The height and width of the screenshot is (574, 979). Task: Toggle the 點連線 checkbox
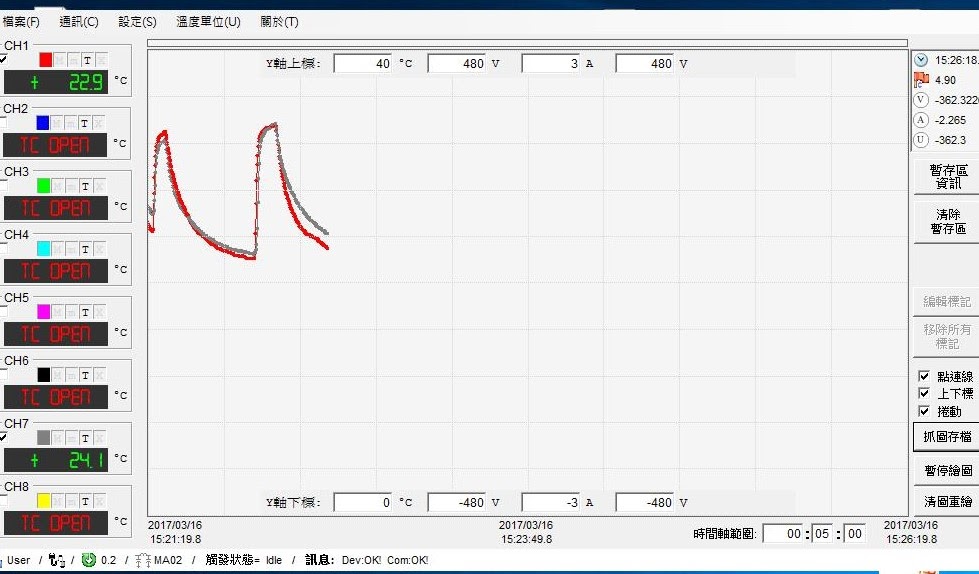pyautogui.click(x=924, y=376)
